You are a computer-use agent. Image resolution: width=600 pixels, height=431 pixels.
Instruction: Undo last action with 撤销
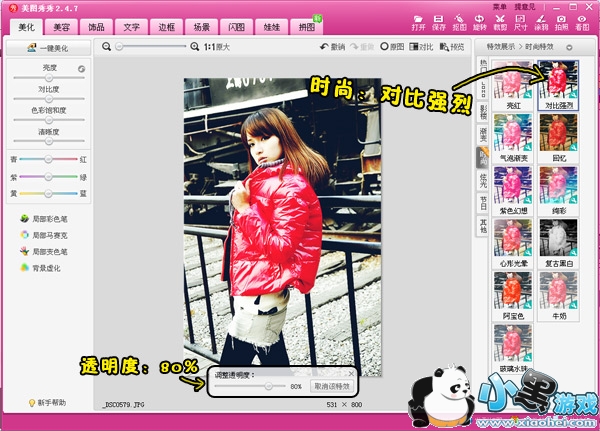[333, 47]
